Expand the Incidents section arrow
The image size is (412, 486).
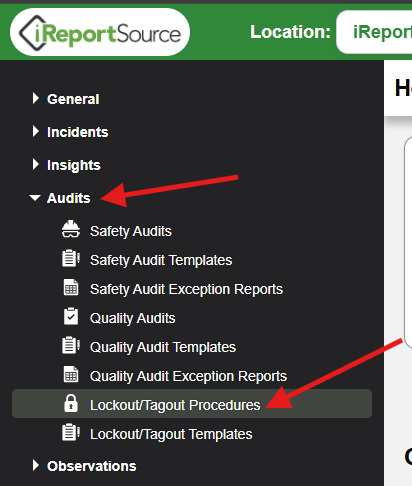36,131
